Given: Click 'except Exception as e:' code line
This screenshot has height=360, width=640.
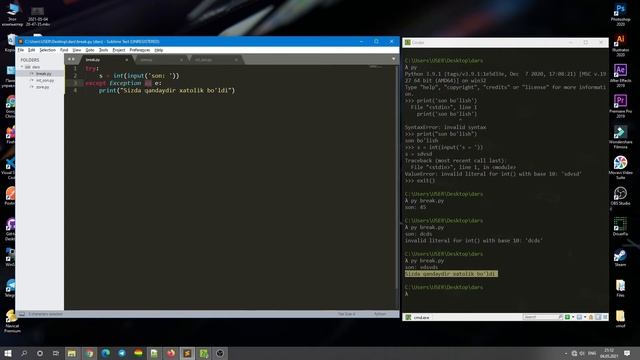Looking at the screenshot, I should (123, 83).
